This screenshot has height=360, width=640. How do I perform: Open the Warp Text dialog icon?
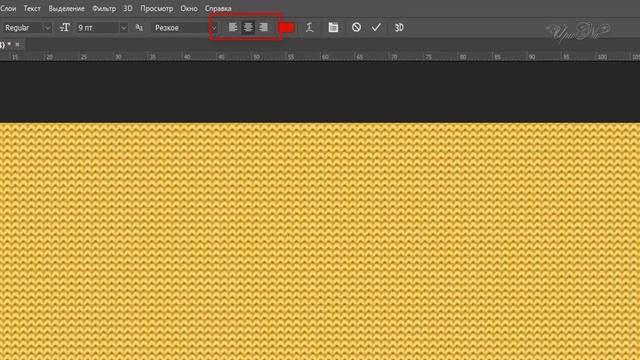click(x=309, y=28)
